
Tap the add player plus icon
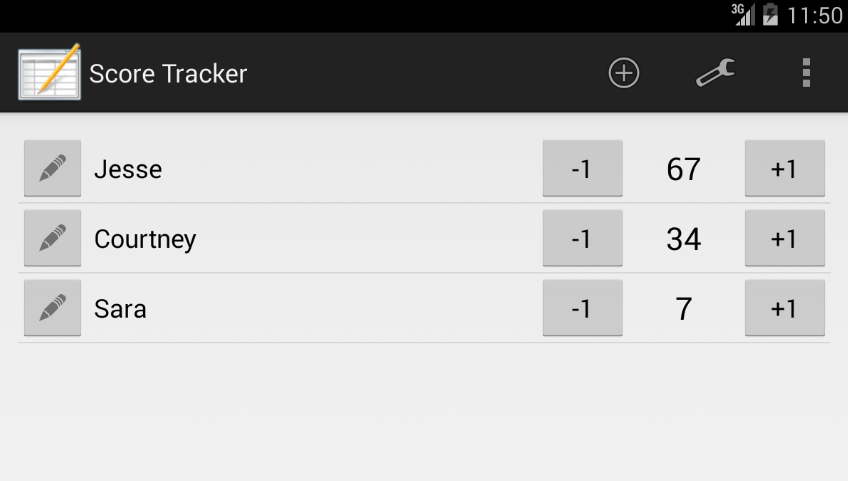coord(624,73)
